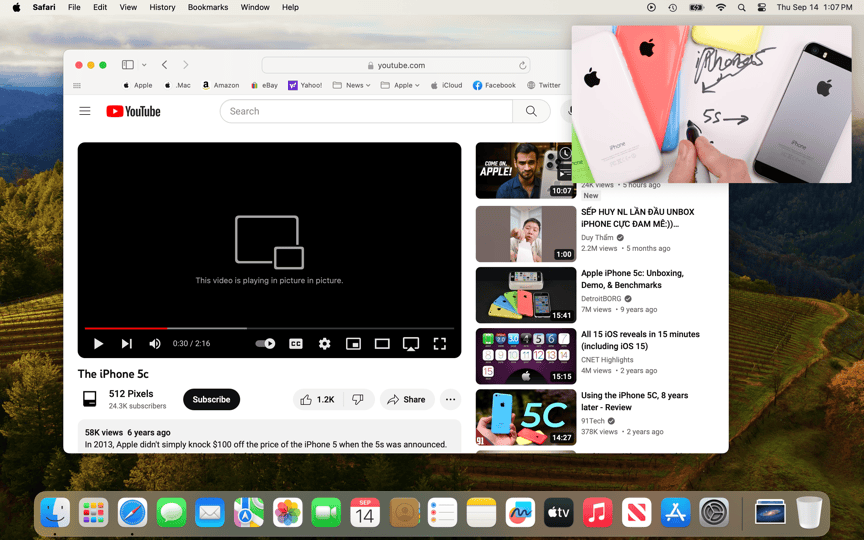This screenshot has width=864, height=540.
Task: Go back in Safari
Action: coord(164,65)
